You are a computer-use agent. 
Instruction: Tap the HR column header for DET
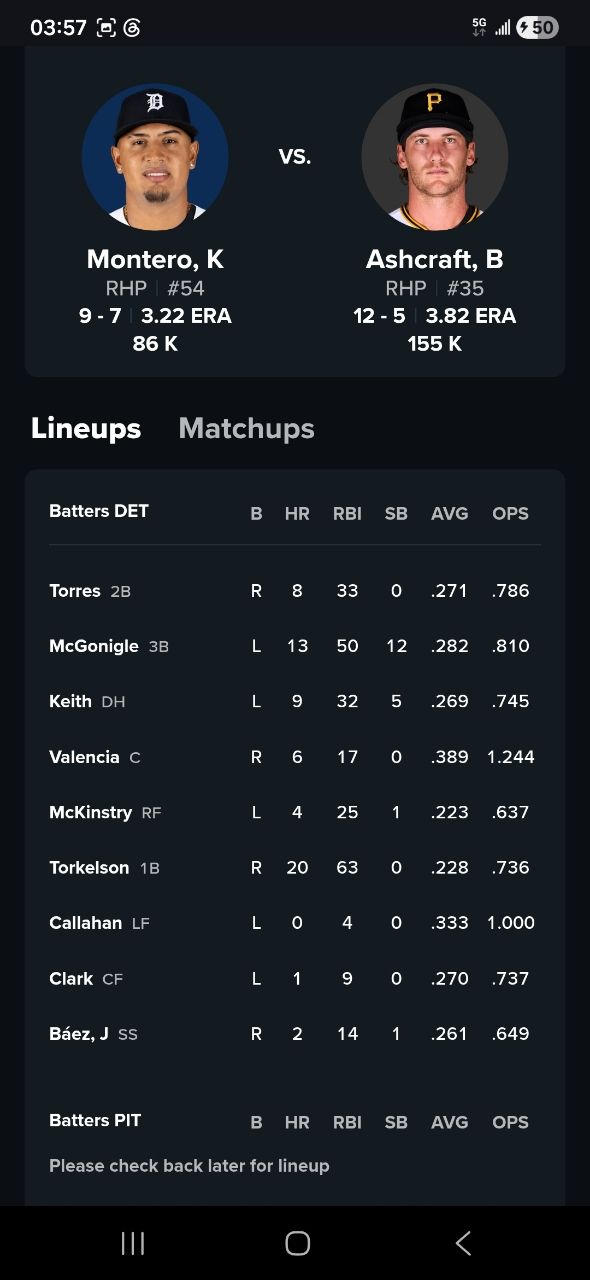(x=297, y=513)
